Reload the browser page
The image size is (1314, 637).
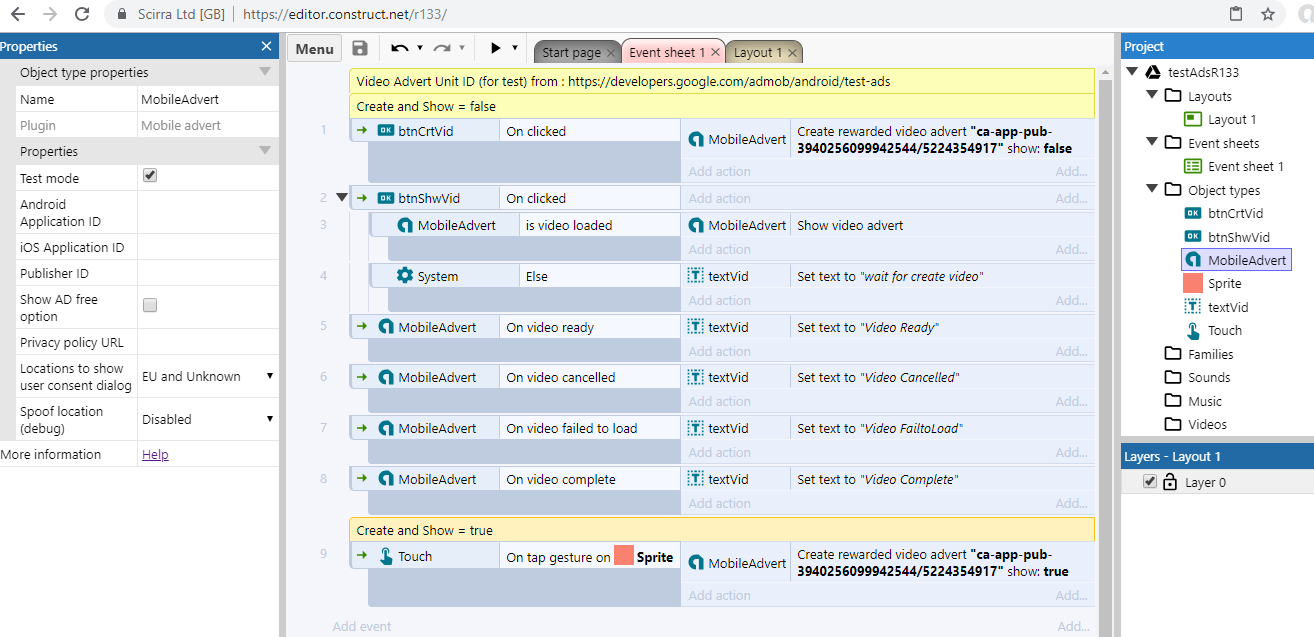click(x=83, y=14)
